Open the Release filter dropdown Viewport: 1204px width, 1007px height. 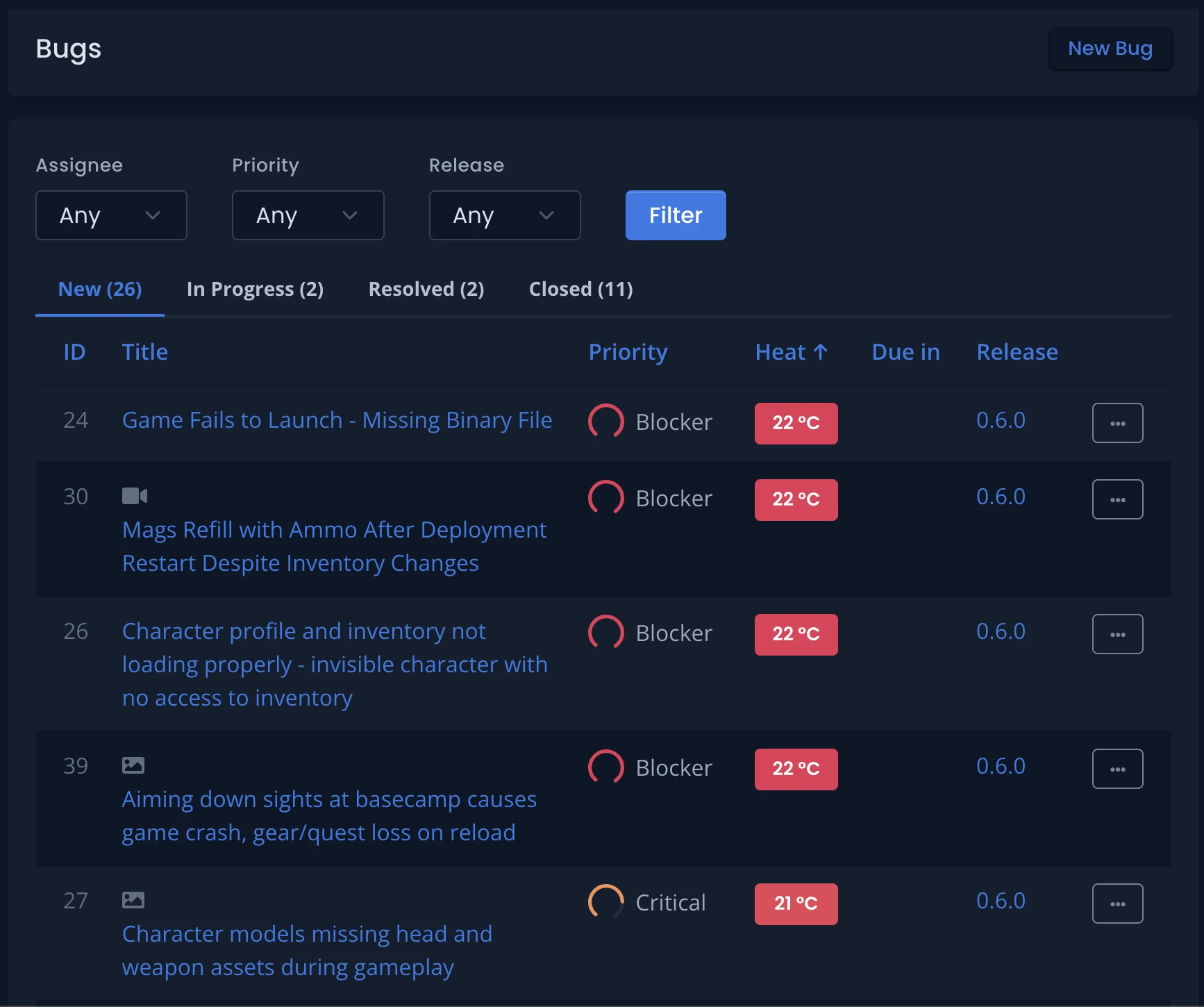505,215
